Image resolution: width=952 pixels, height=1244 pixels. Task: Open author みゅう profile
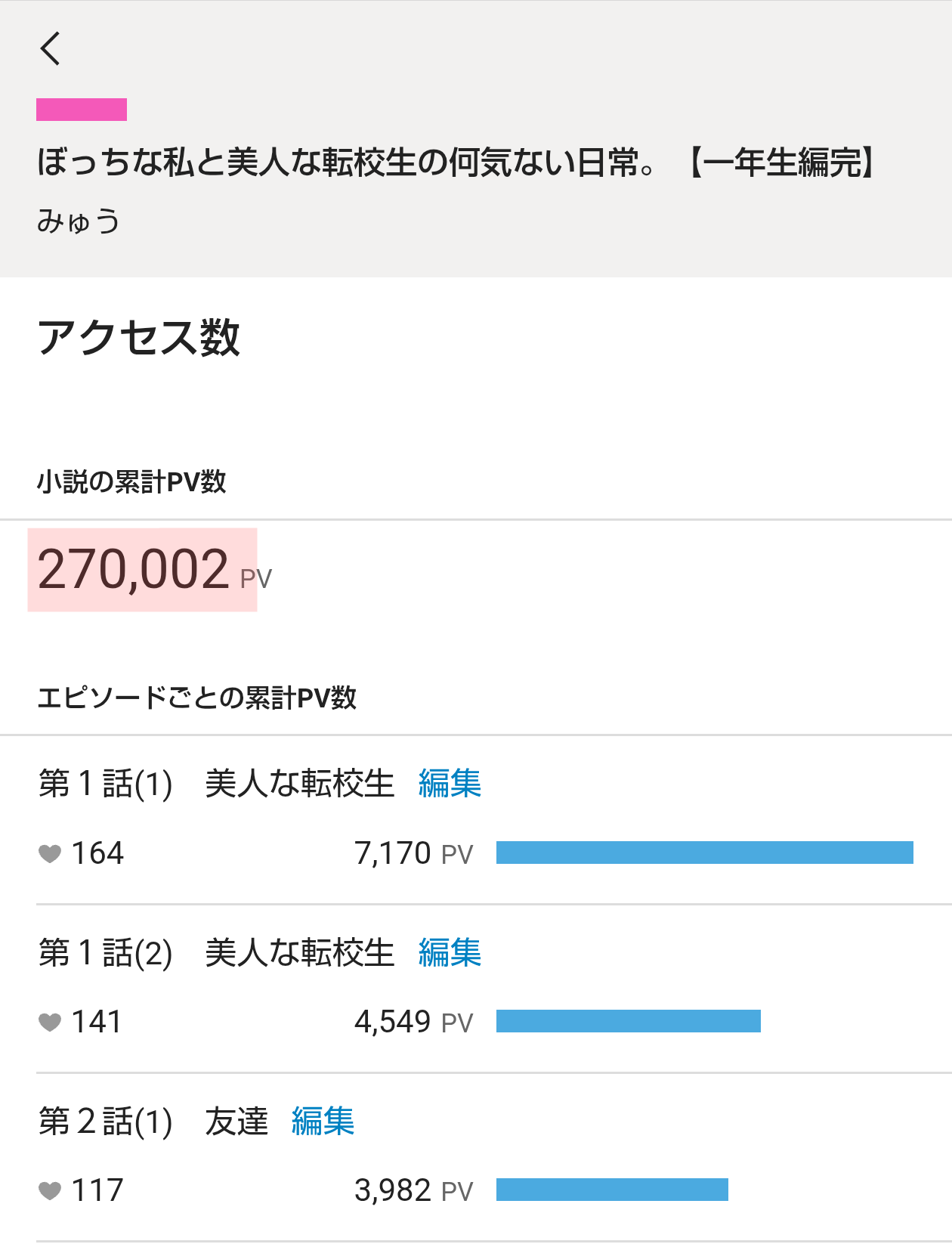coord(79,221)
